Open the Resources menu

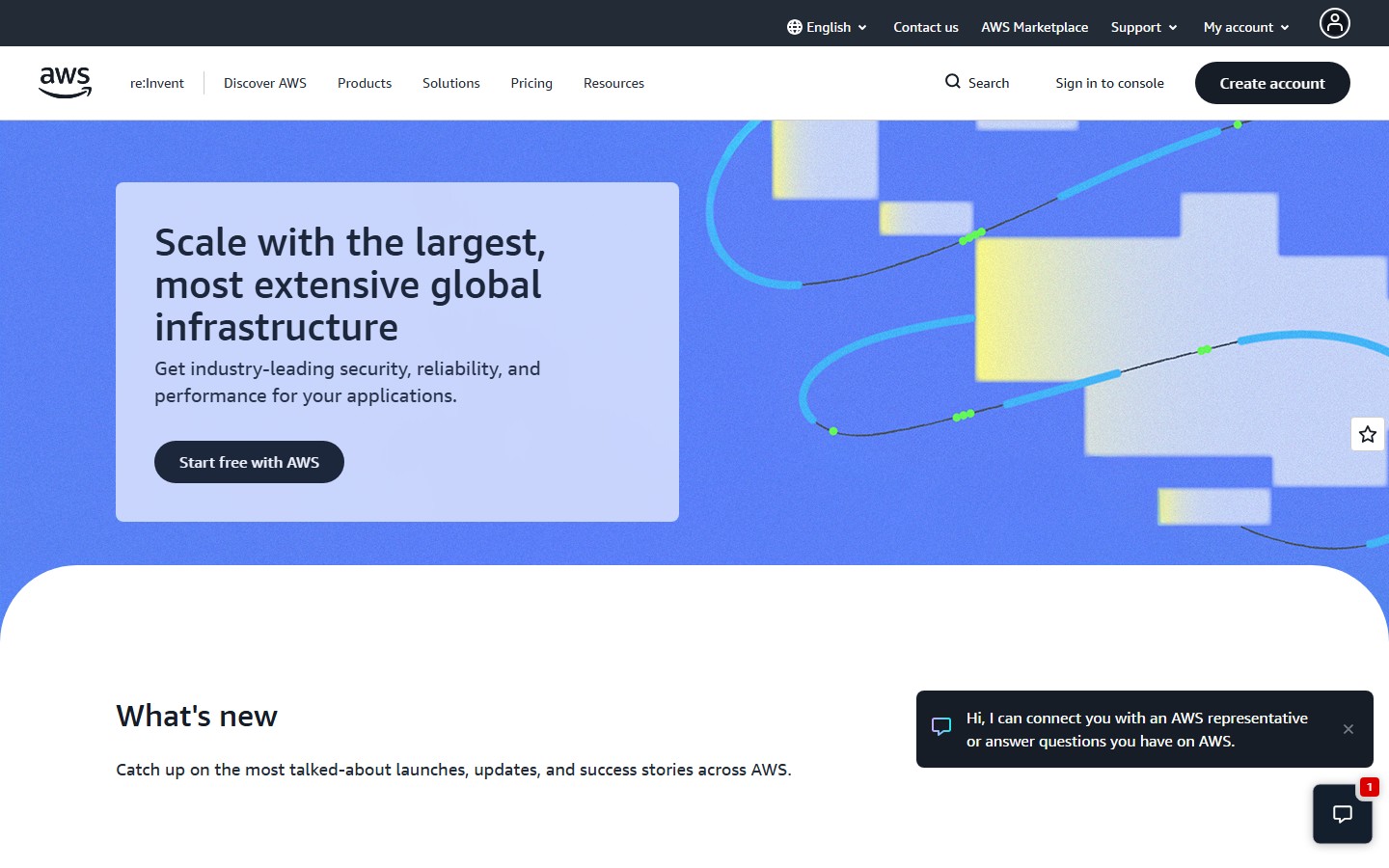pyautogui.click(x=613, y=83)
